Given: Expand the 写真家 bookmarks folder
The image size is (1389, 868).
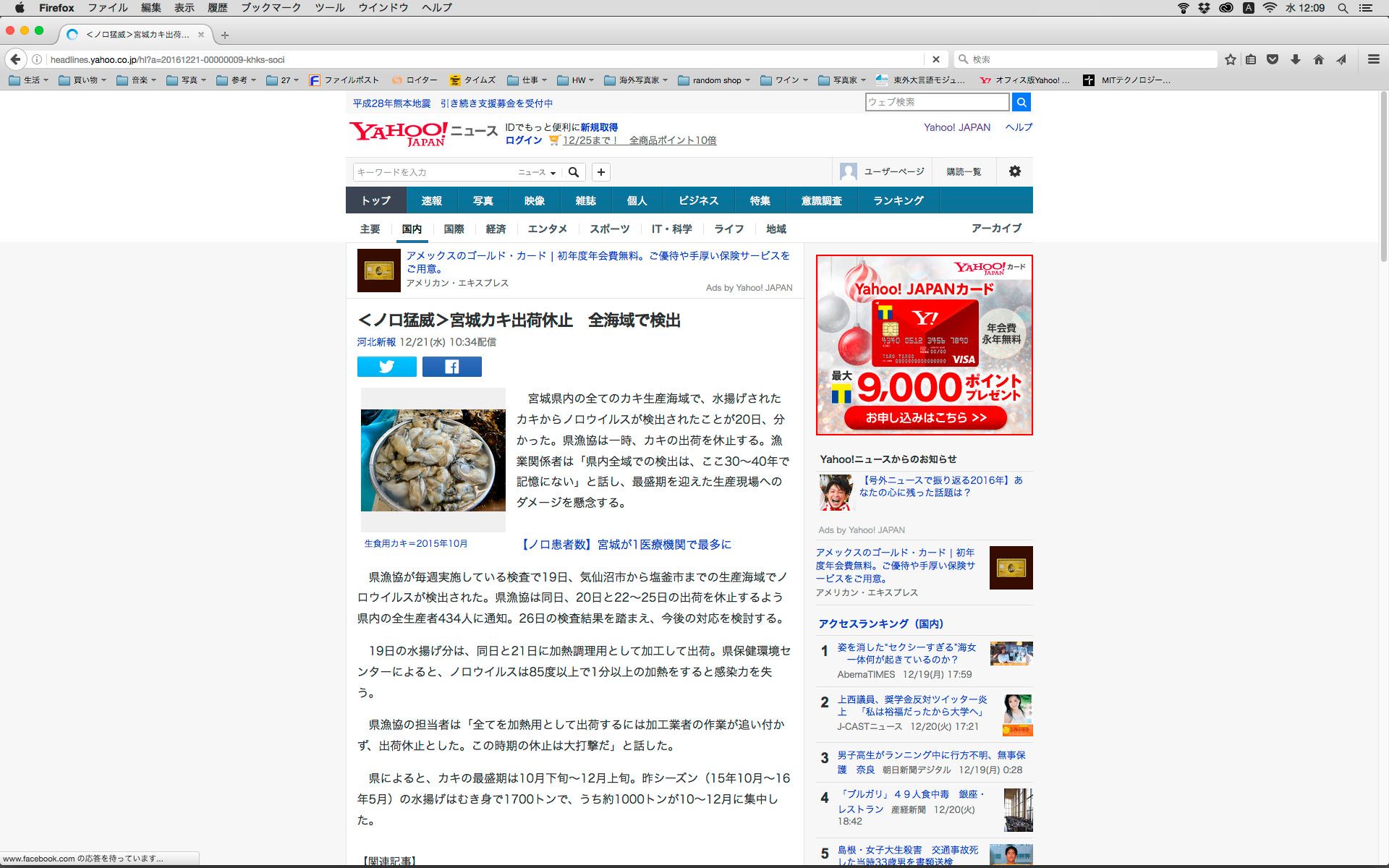Looking at the screenshot, I should point(843,80).
